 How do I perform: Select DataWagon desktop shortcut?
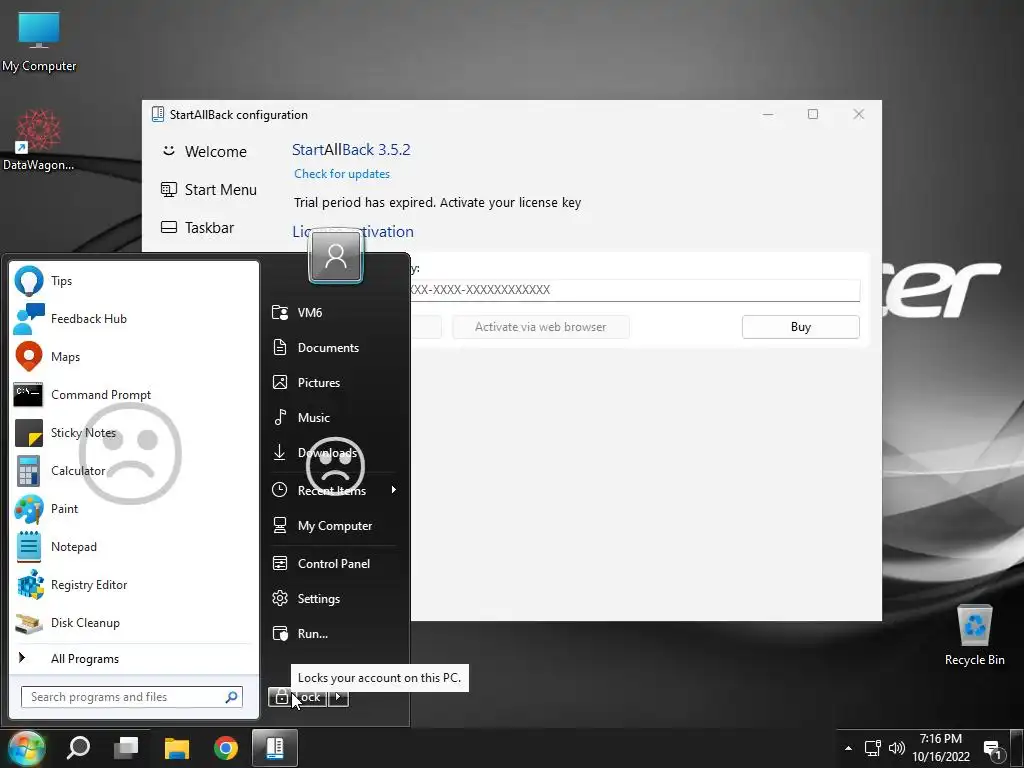tap(39, 140)
